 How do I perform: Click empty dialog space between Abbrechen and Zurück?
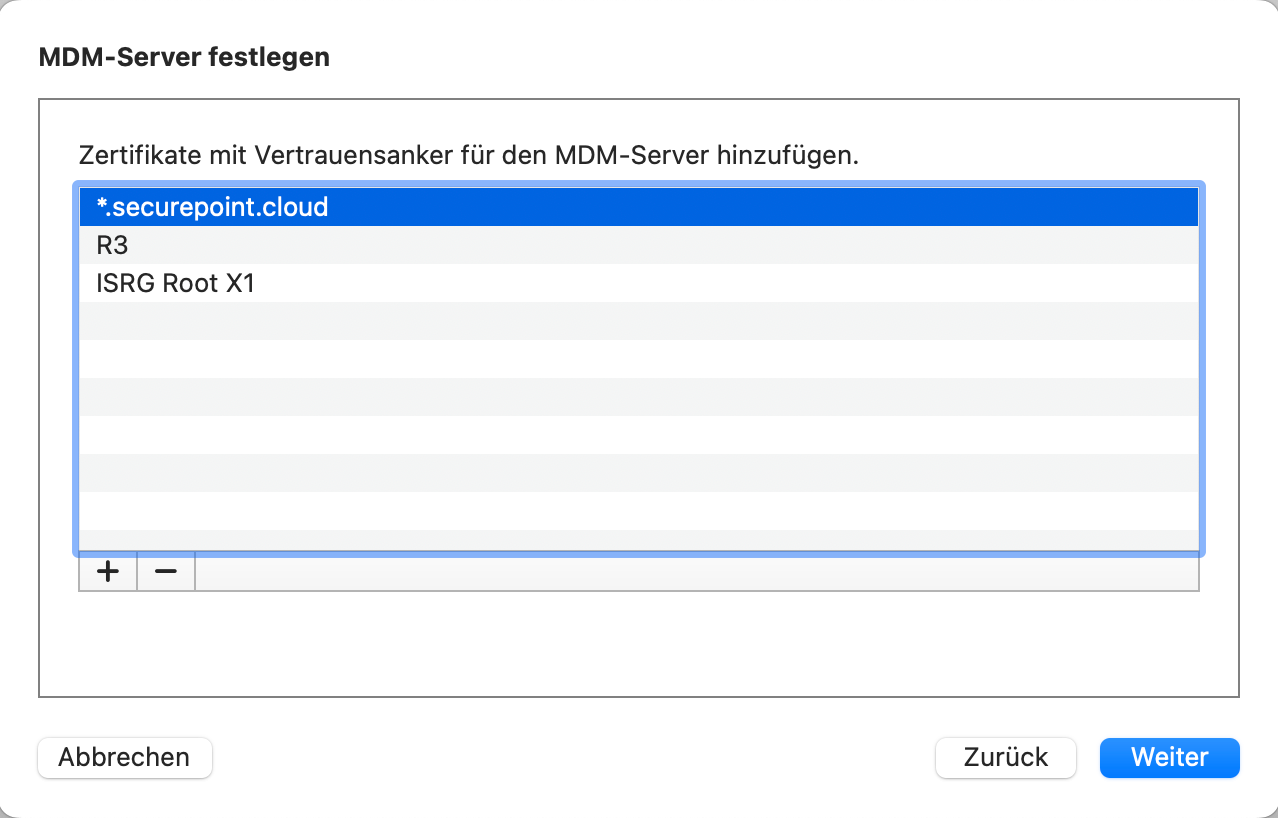570,757
